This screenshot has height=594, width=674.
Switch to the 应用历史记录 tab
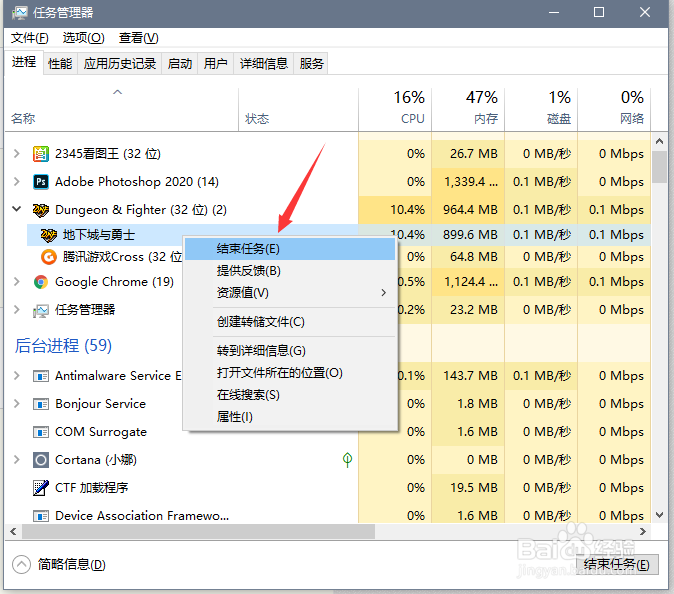pos(119,64)
